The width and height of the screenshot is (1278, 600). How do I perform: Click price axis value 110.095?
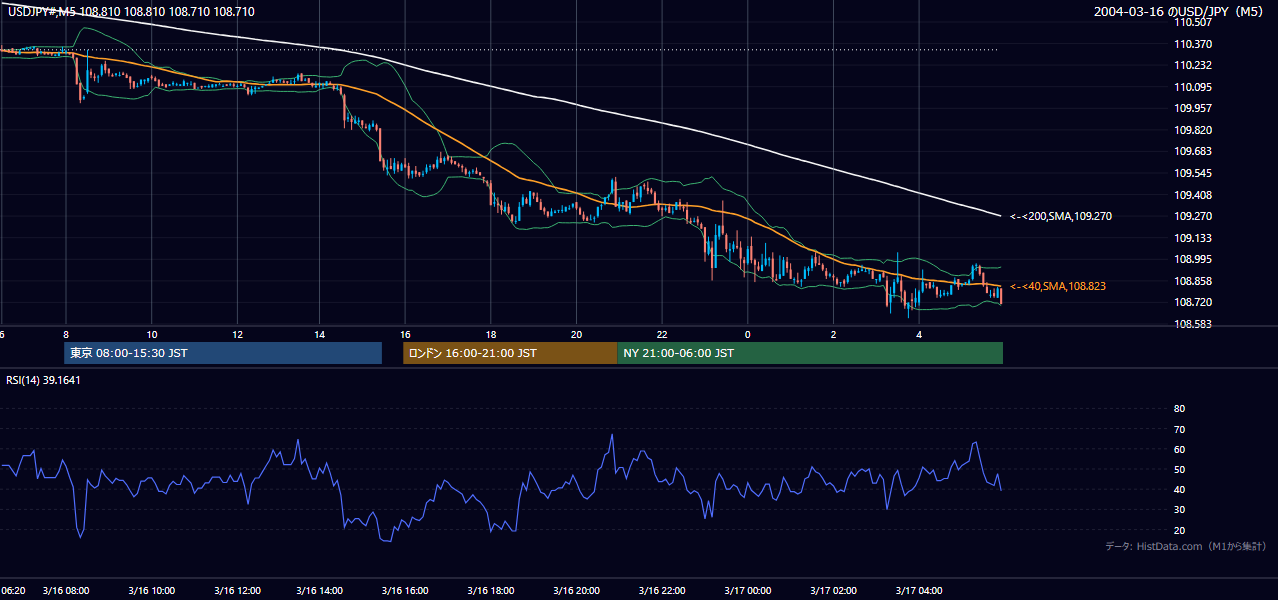point(1192,87)
